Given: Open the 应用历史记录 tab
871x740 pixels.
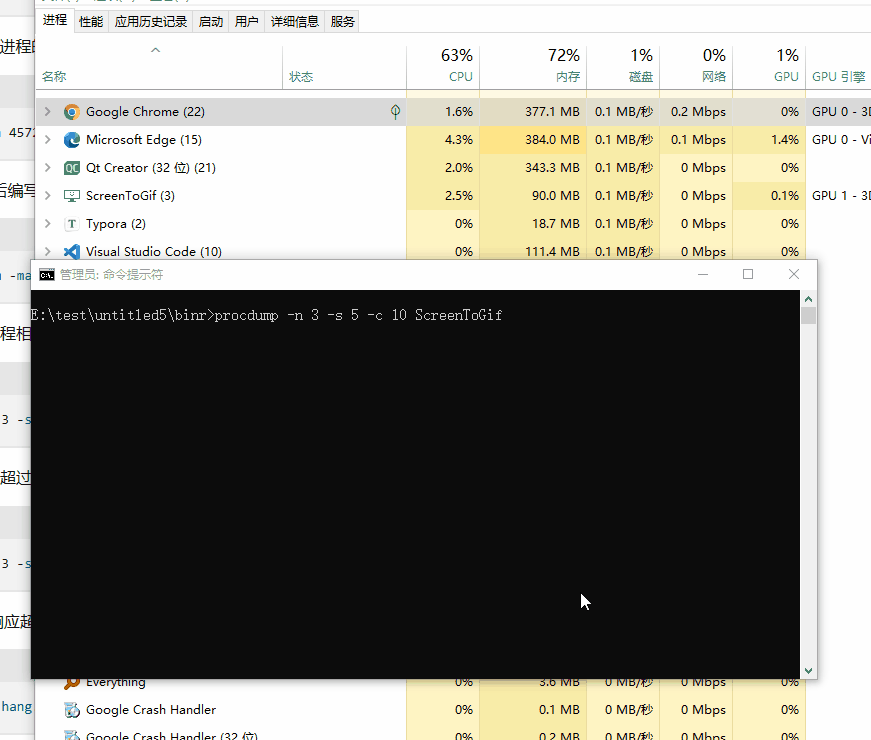Looking at the screenshot, I should pos(151,22).
